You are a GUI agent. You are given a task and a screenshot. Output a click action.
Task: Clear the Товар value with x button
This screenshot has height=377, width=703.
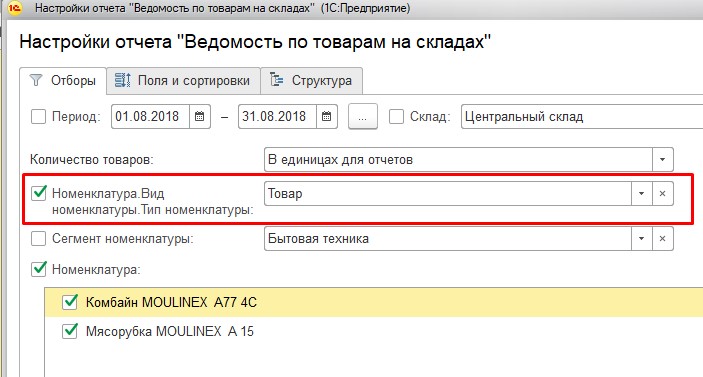(662, 194)
